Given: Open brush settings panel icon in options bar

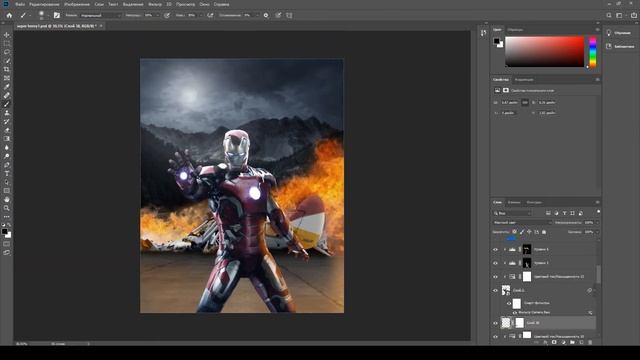Looking at the screenshot, I should point(57,15).
